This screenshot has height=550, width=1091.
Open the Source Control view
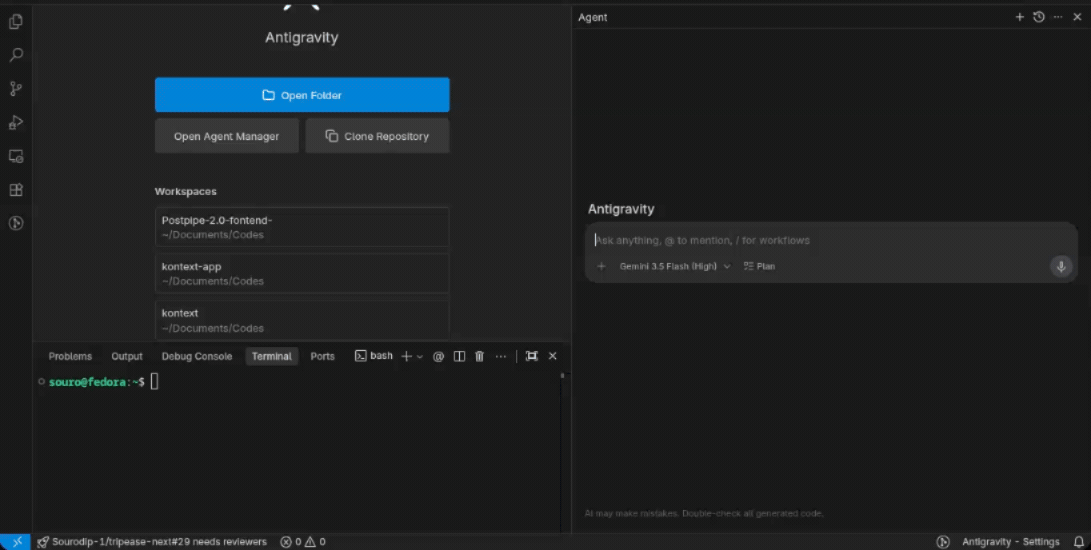(15, 88)
